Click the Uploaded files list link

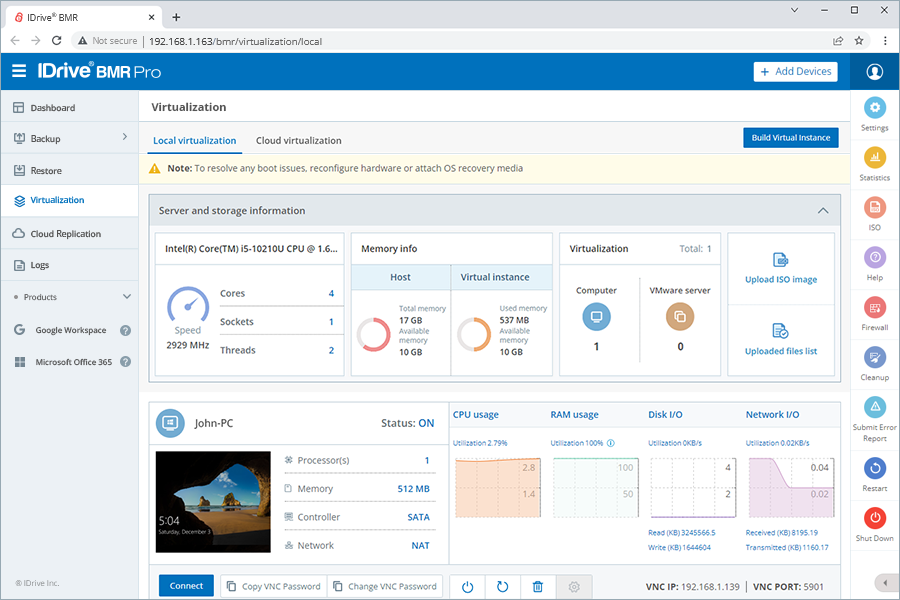click(781, 351)
